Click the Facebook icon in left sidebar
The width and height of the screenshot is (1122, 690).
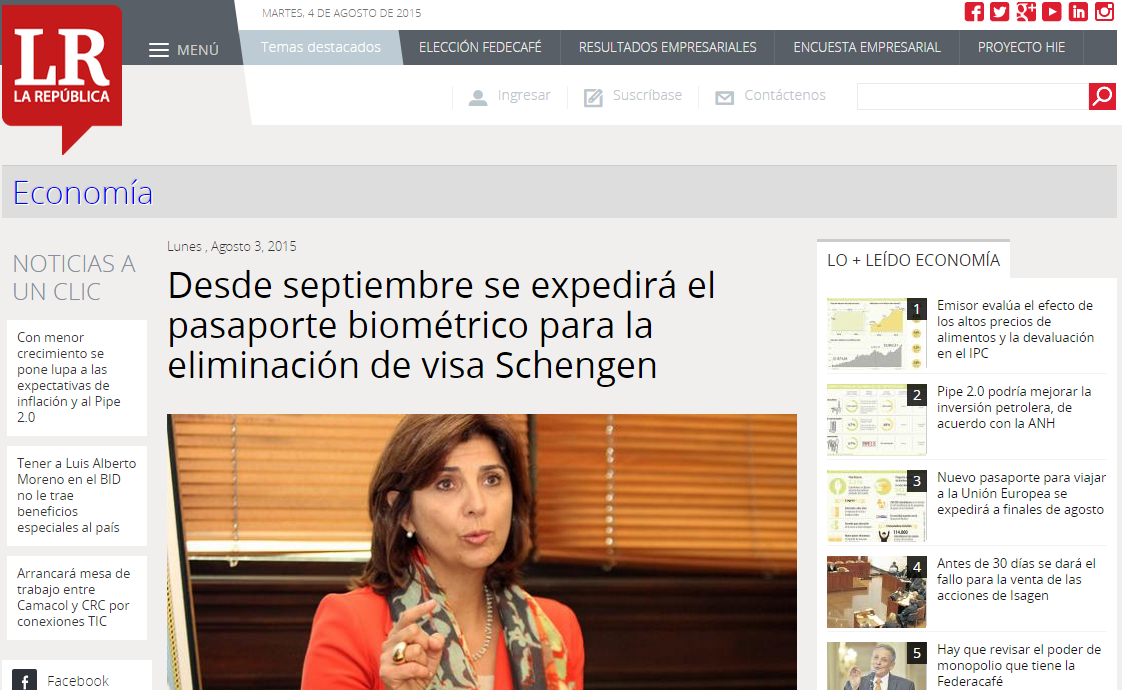pos(24,681)
